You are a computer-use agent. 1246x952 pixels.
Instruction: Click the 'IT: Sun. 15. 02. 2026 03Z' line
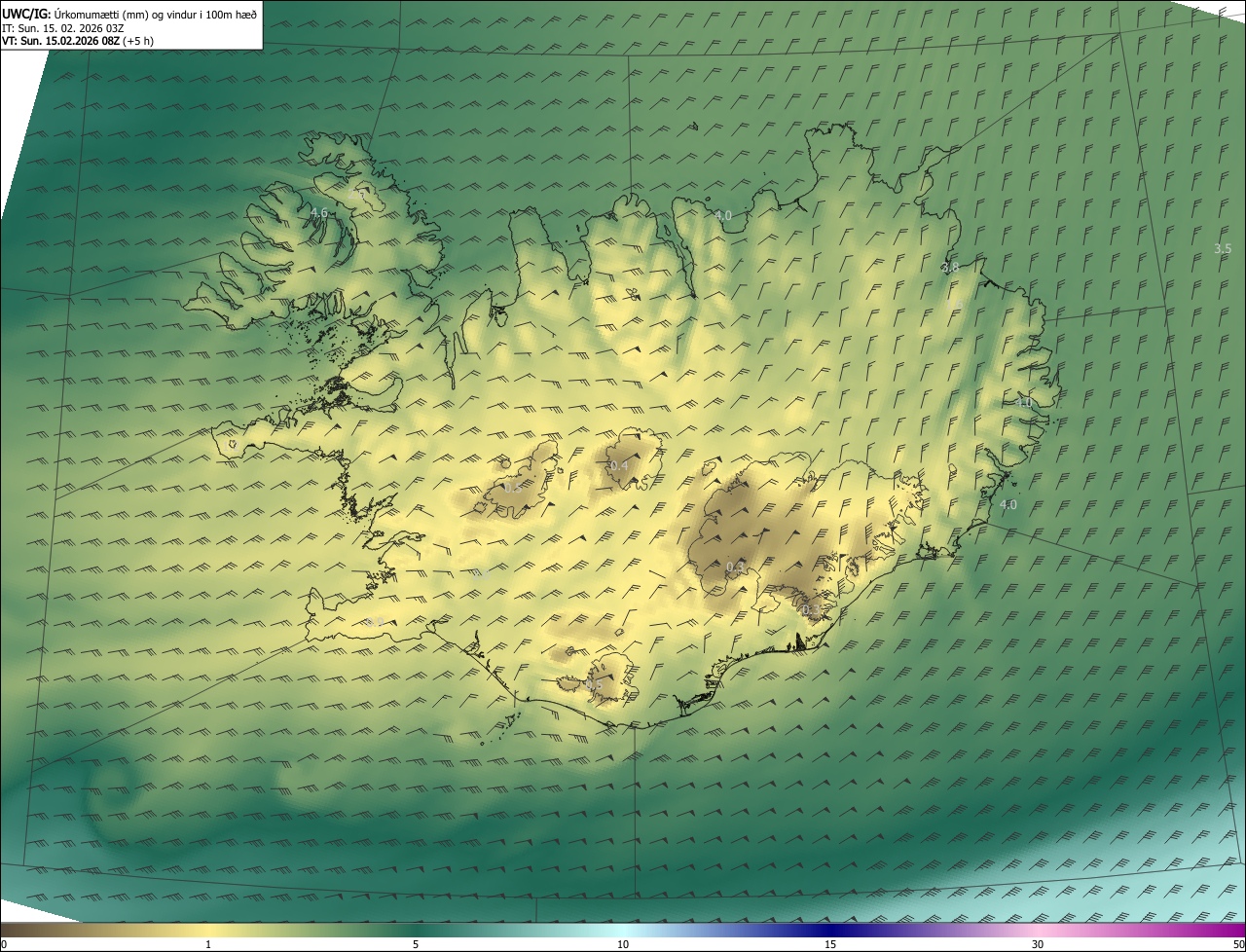pos(63,27)
